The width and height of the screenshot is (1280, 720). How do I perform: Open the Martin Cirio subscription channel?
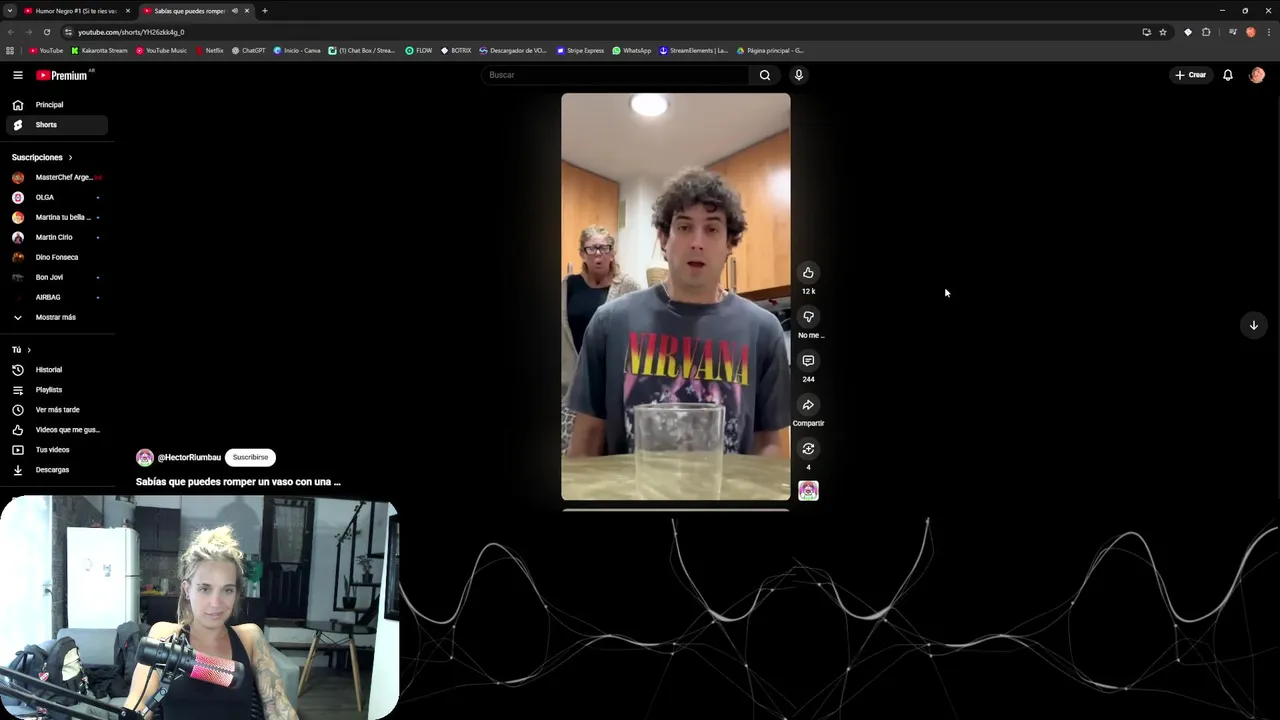point(56,237)
